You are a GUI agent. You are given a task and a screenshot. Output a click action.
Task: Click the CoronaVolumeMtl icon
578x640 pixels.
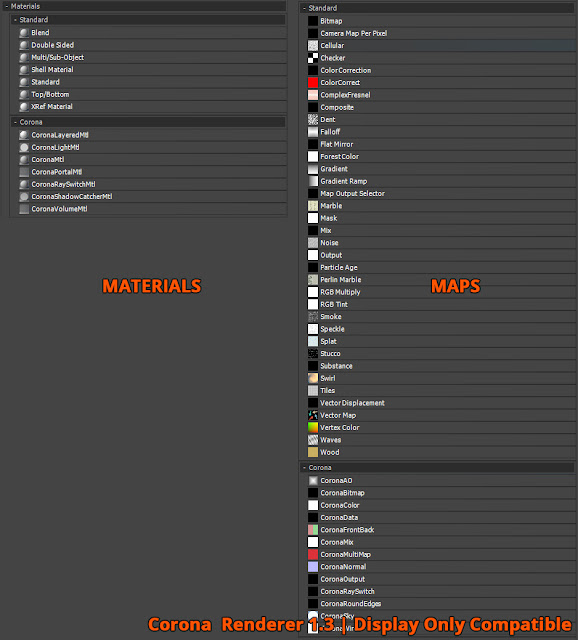point(24,209)
